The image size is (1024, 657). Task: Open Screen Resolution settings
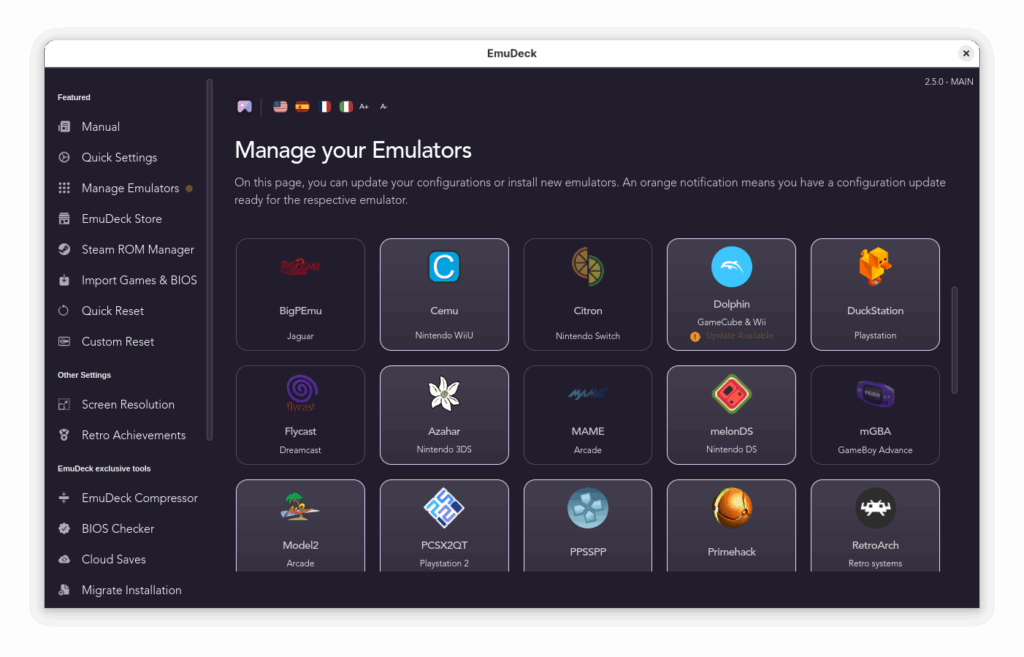[x=127, y=404]
